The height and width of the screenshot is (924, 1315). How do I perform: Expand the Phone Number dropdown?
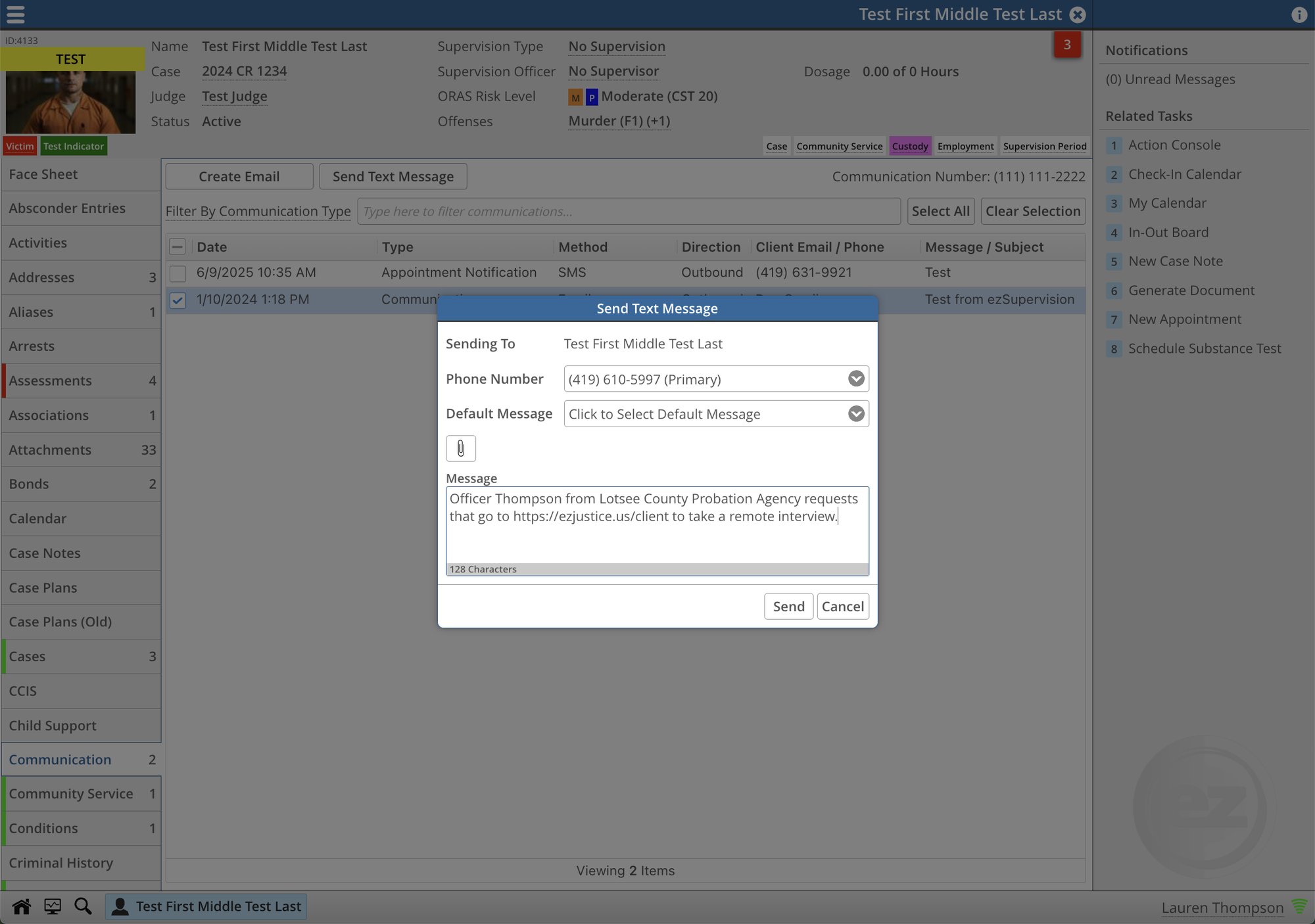tap(856, 379)
